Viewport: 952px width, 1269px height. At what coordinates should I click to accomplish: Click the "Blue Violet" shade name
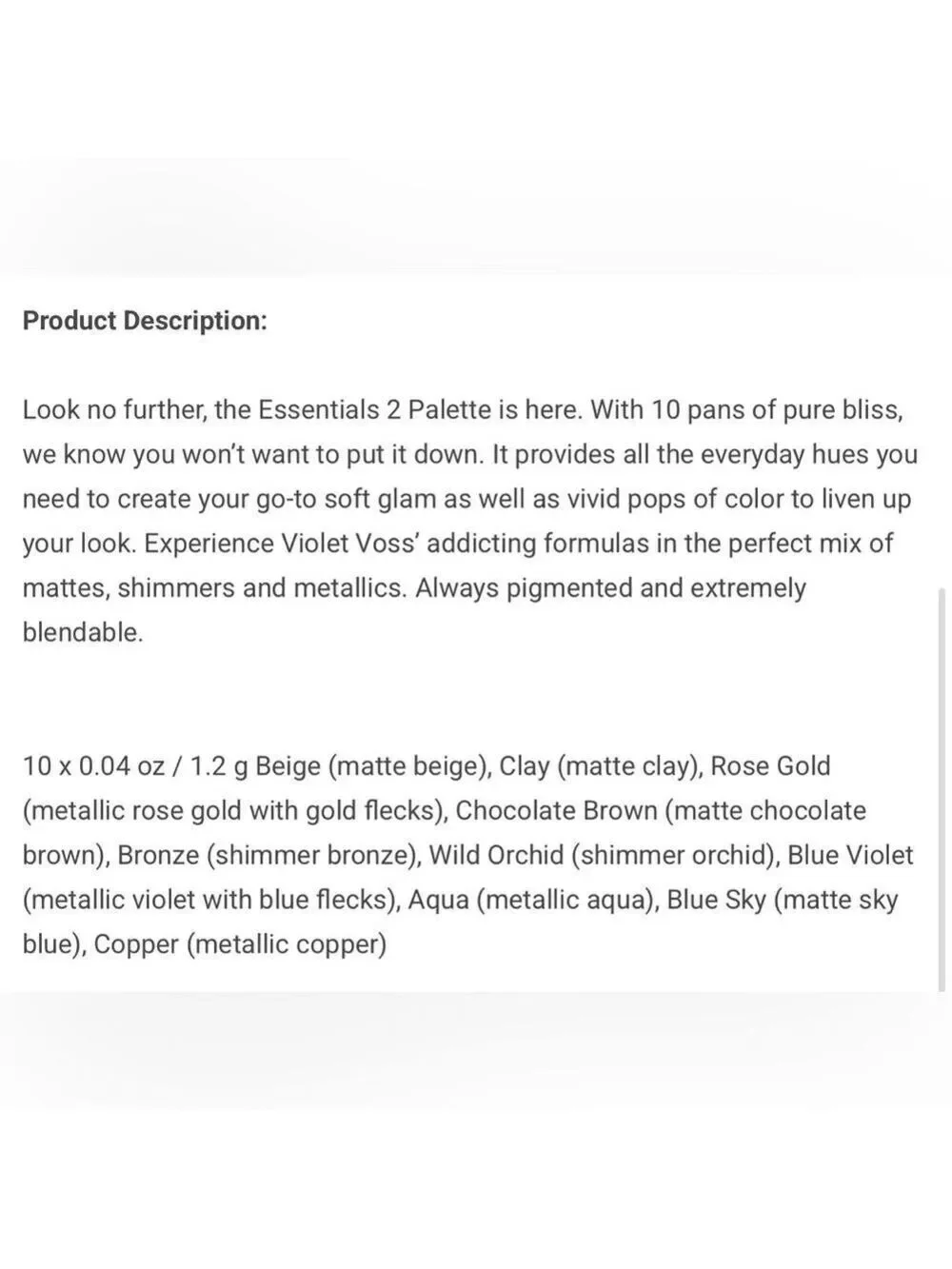850,856
